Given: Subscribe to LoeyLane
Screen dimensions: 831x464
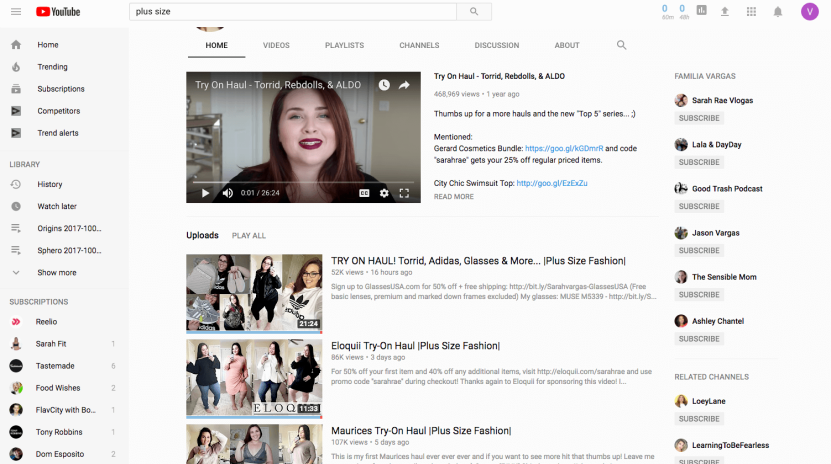Looking at the screenshot, I should [699, 419].
